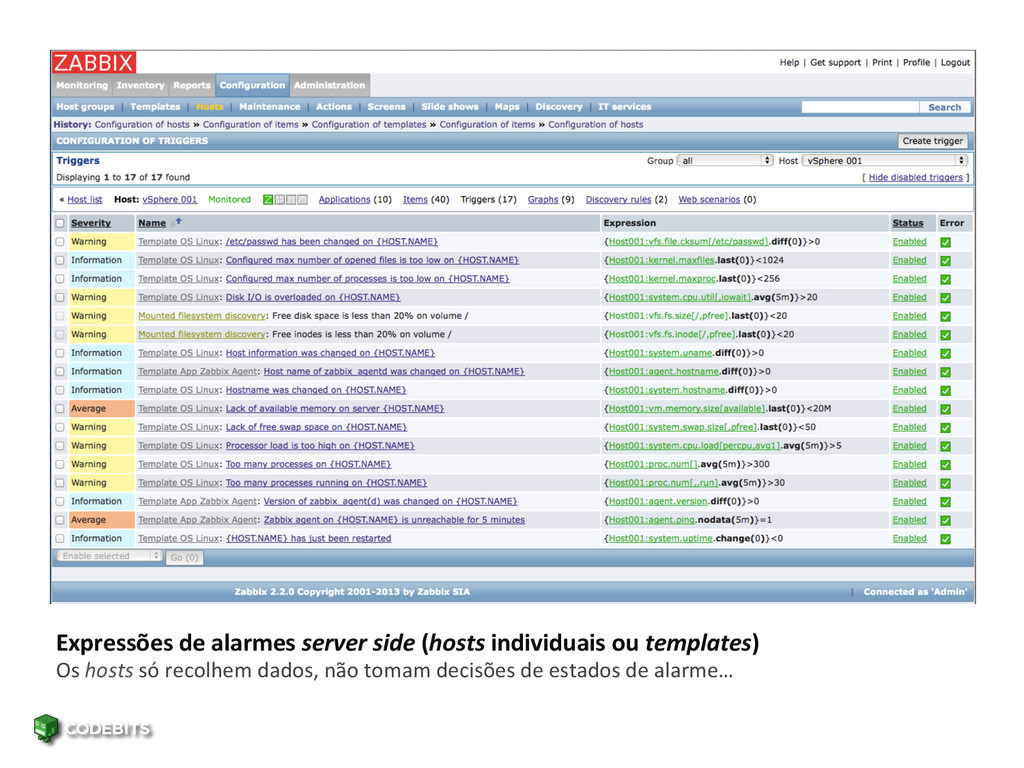
Task: Open the Inventory main menu
Action: click(x=140, y=85)
